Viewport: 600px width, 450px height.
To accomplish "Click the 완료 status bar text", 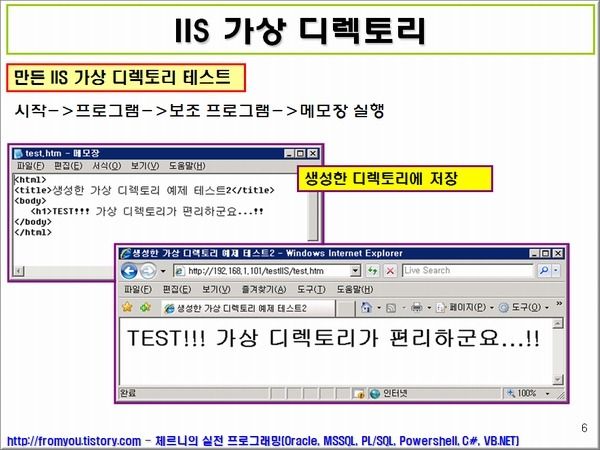I will [x=128, y=393].
